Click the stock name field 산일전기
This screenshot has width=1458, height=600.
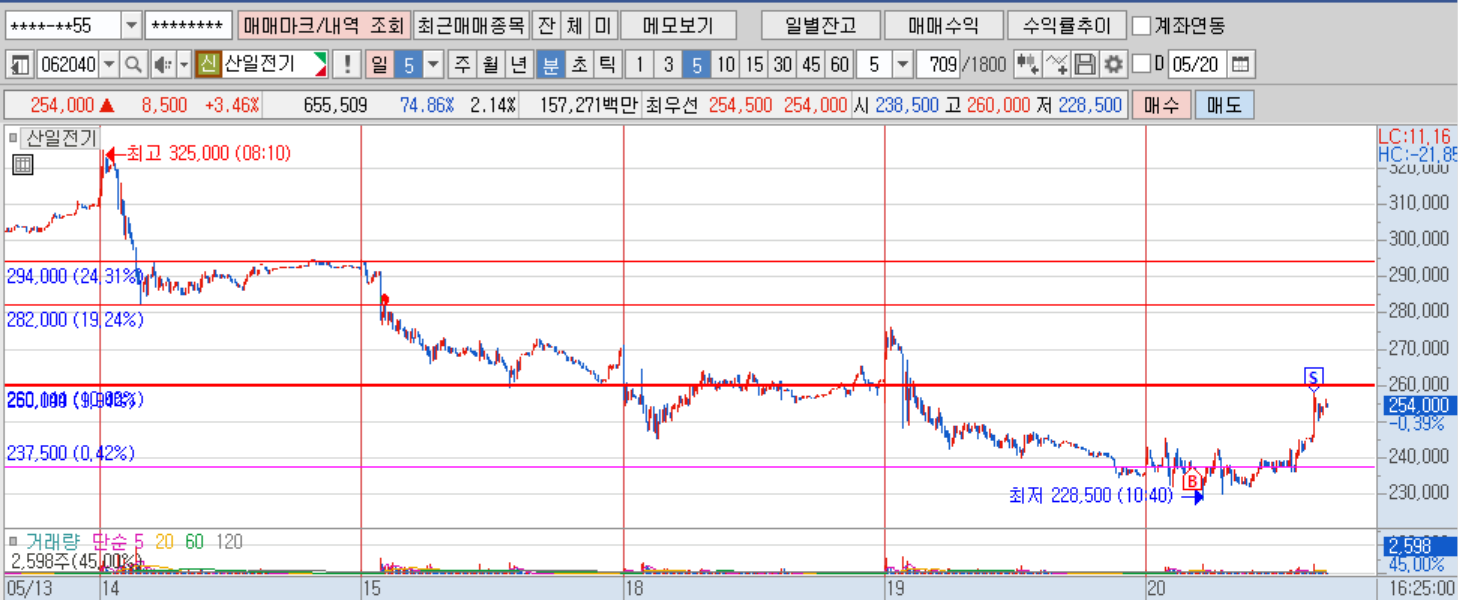(x=275, y=65)
